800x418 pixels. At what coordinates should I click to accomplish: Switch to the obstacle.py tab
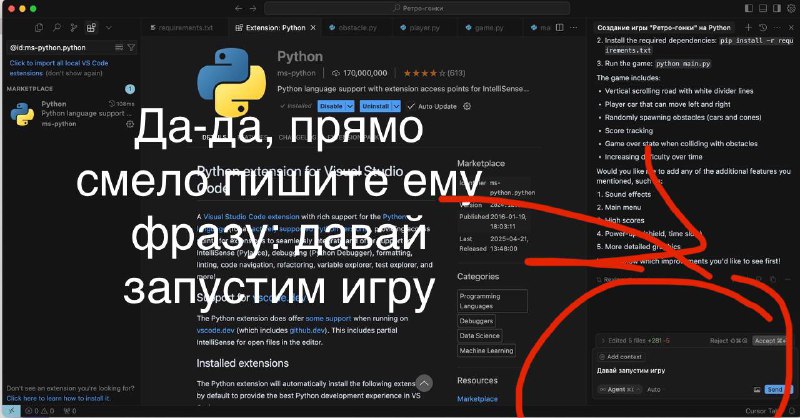tap(353, 28)
